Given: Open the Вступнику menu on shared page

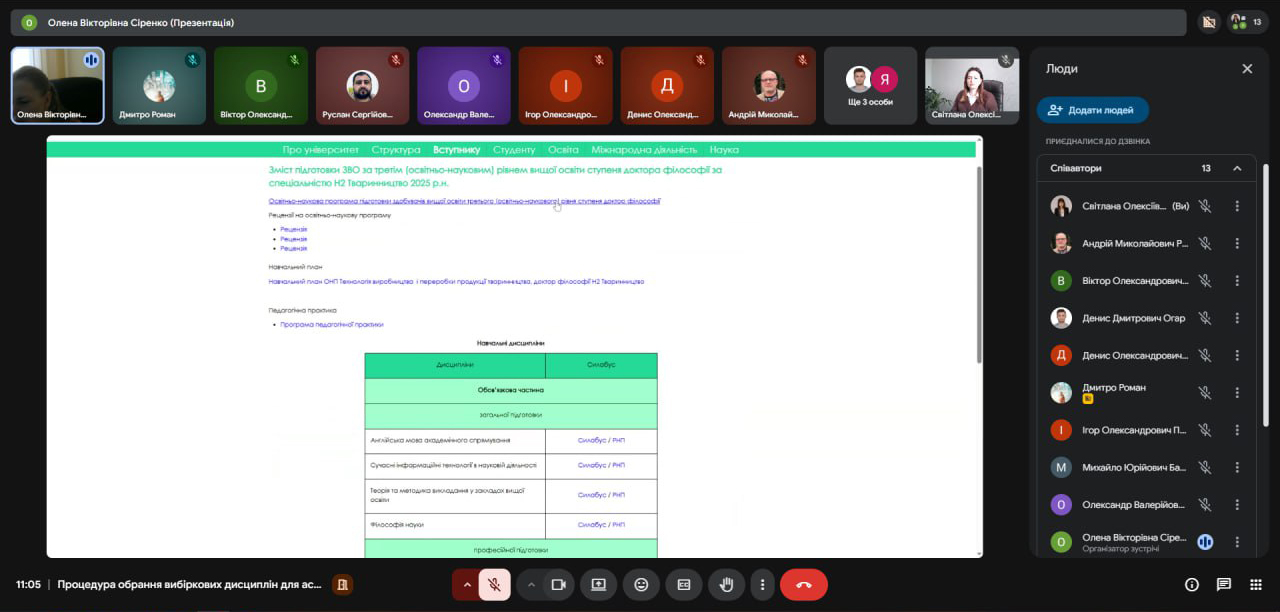Looking at the screenshot, I should coord(456,149).
